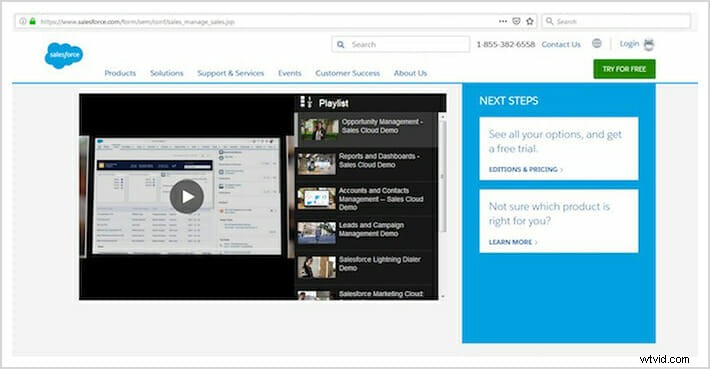Open the EDITIONS & PRICING link
710x369 pixels.
coord(526,169)
